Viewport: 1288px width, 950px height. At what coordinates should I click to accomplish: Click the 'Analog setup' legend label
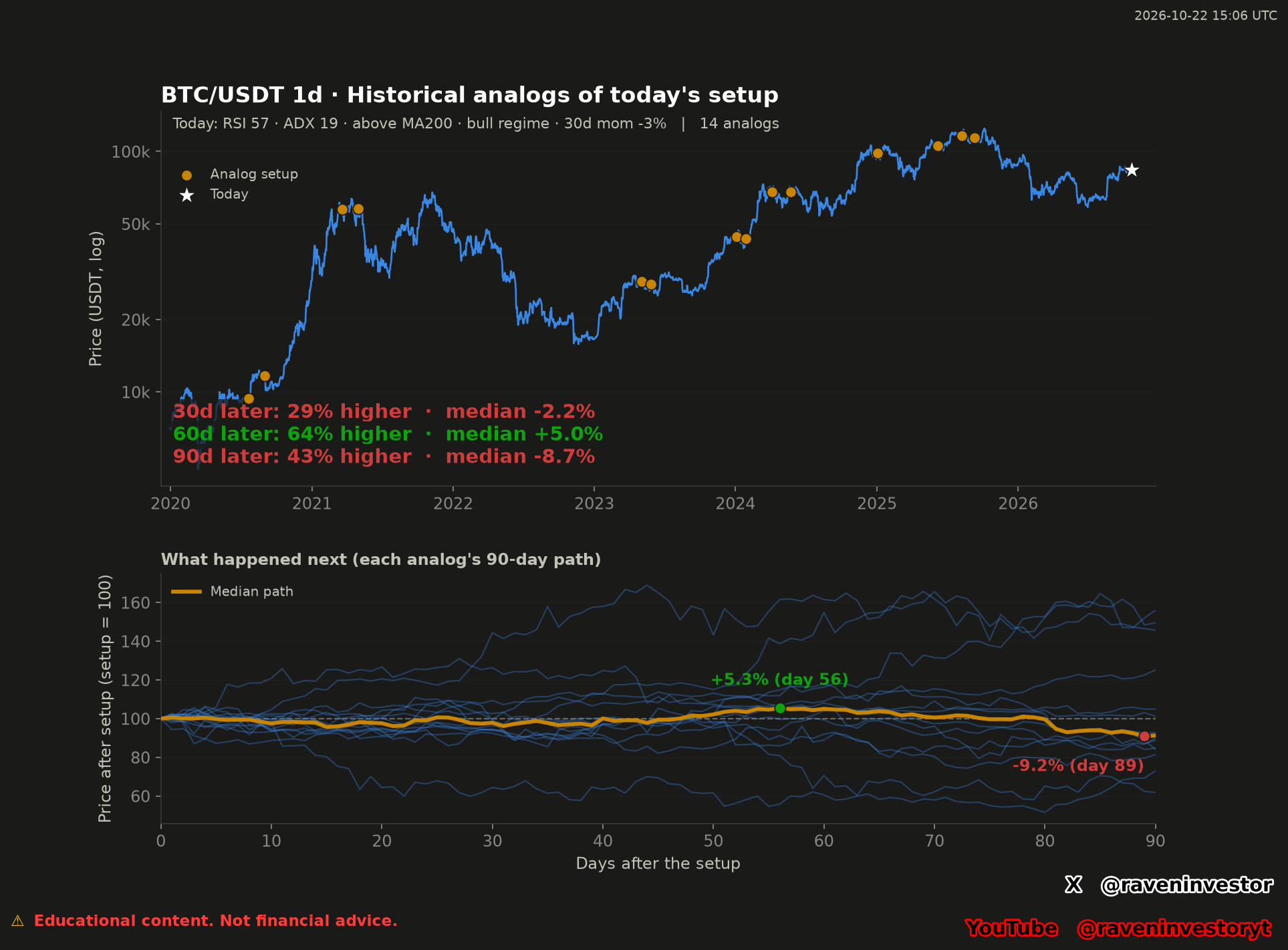pos(254,174)
